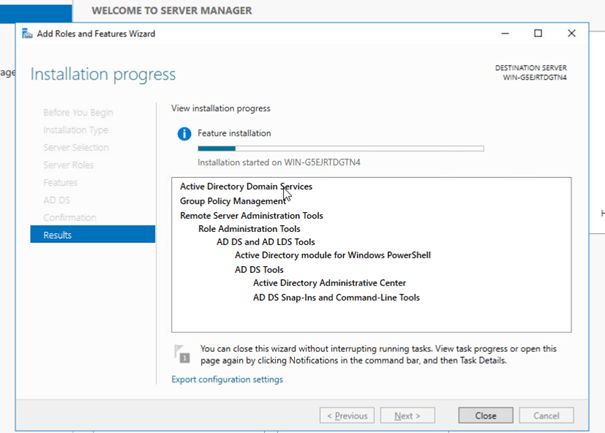605x433 pixels.
Task: Click the Next button
Action: tap(407, 415)
